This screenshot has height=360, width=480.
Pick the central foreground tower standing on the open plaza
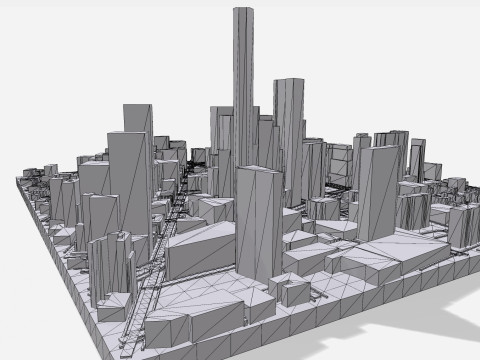point(259,225)
